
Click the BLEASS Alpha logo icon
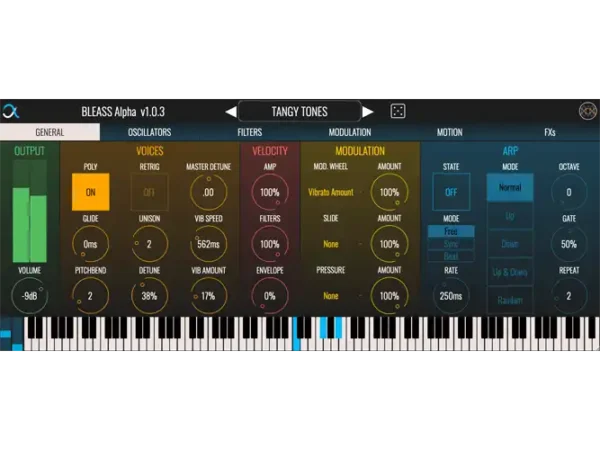[10, 111]
